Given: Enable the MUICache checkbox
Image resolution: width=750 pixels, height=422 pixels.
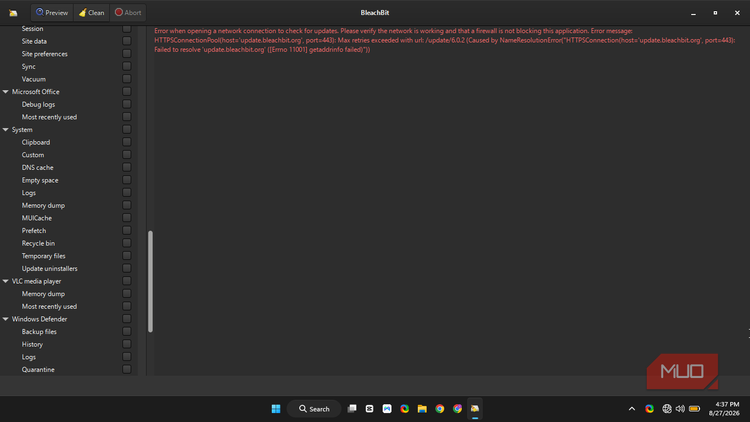Looking at the screenshot, I should [x=127, y=218].
